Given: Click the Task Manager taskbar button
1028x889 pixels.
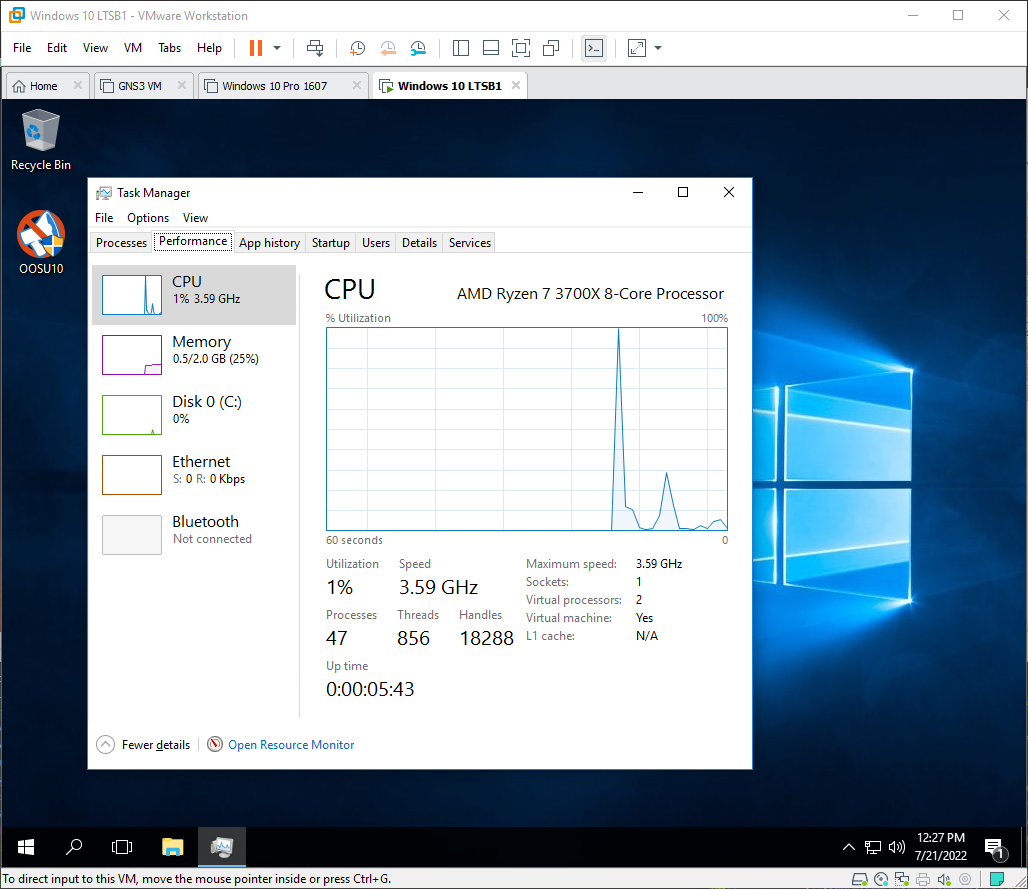Looking at the screenshot, I should 222,847.
